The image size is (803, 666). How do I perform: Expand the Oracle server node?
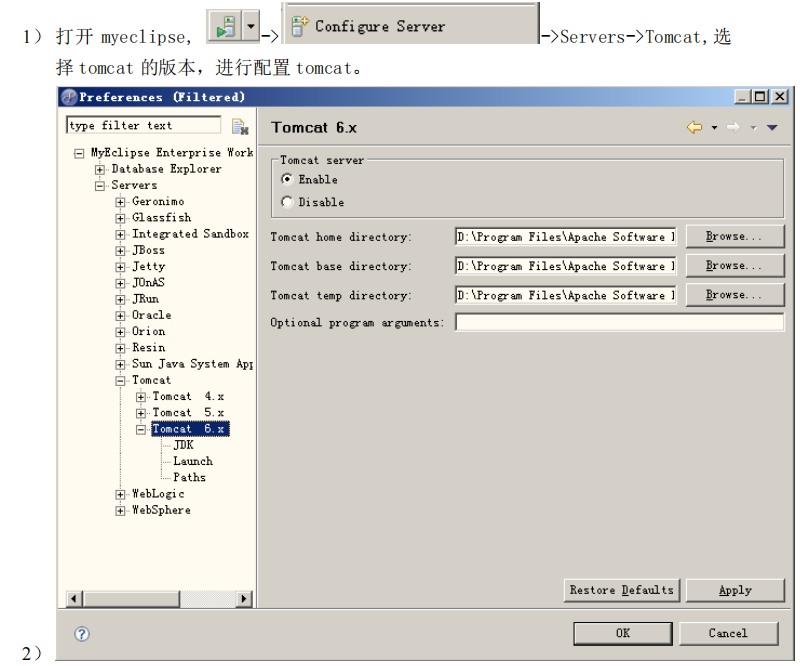120,316
